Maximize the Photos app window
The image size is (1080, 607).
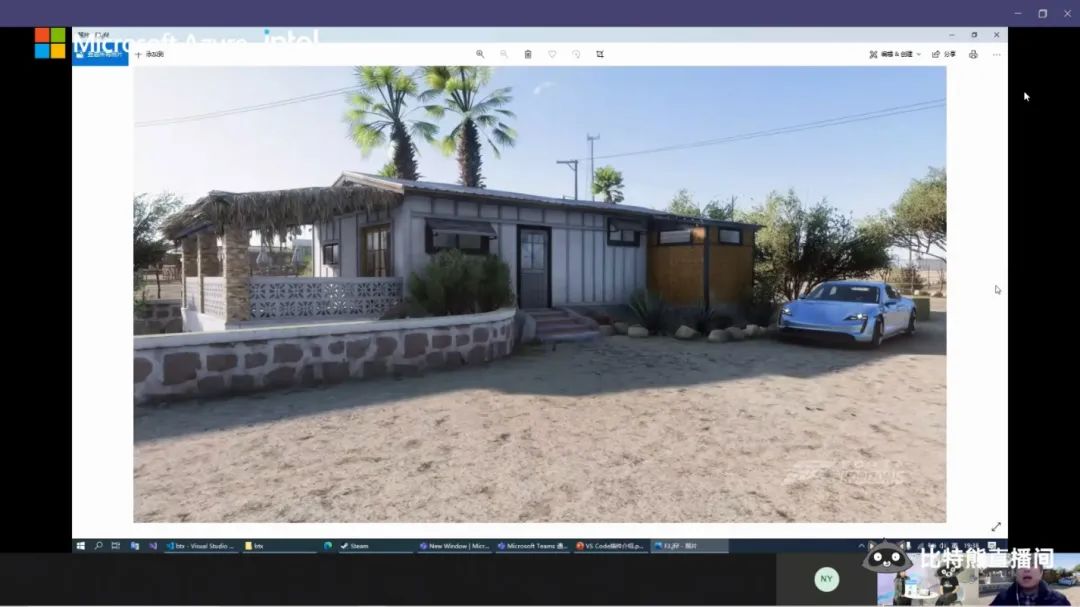[x=974, y=34]
